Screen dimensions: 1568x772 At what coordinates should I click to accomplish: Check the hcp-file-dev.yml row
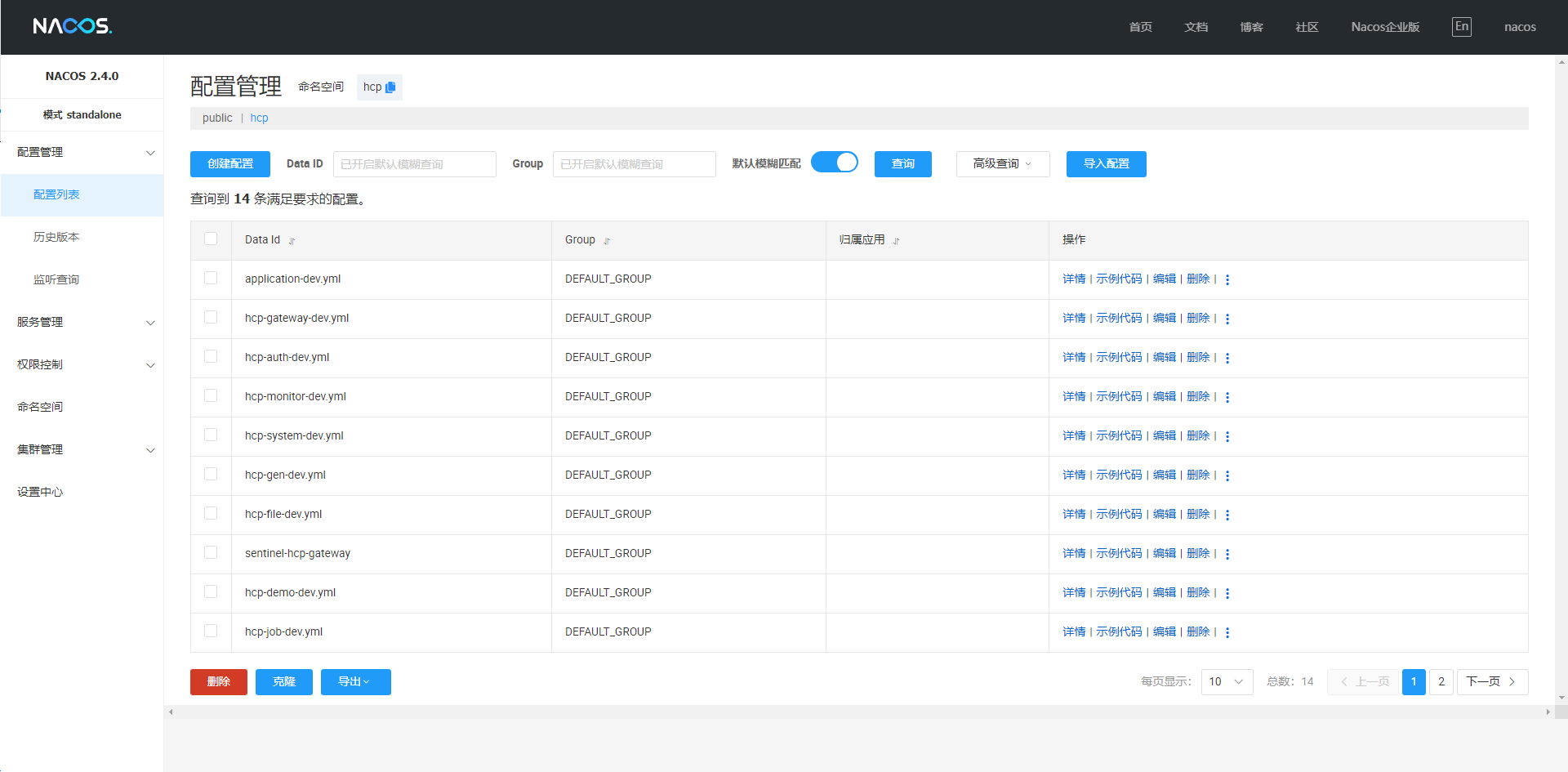(x=211, y=513)
